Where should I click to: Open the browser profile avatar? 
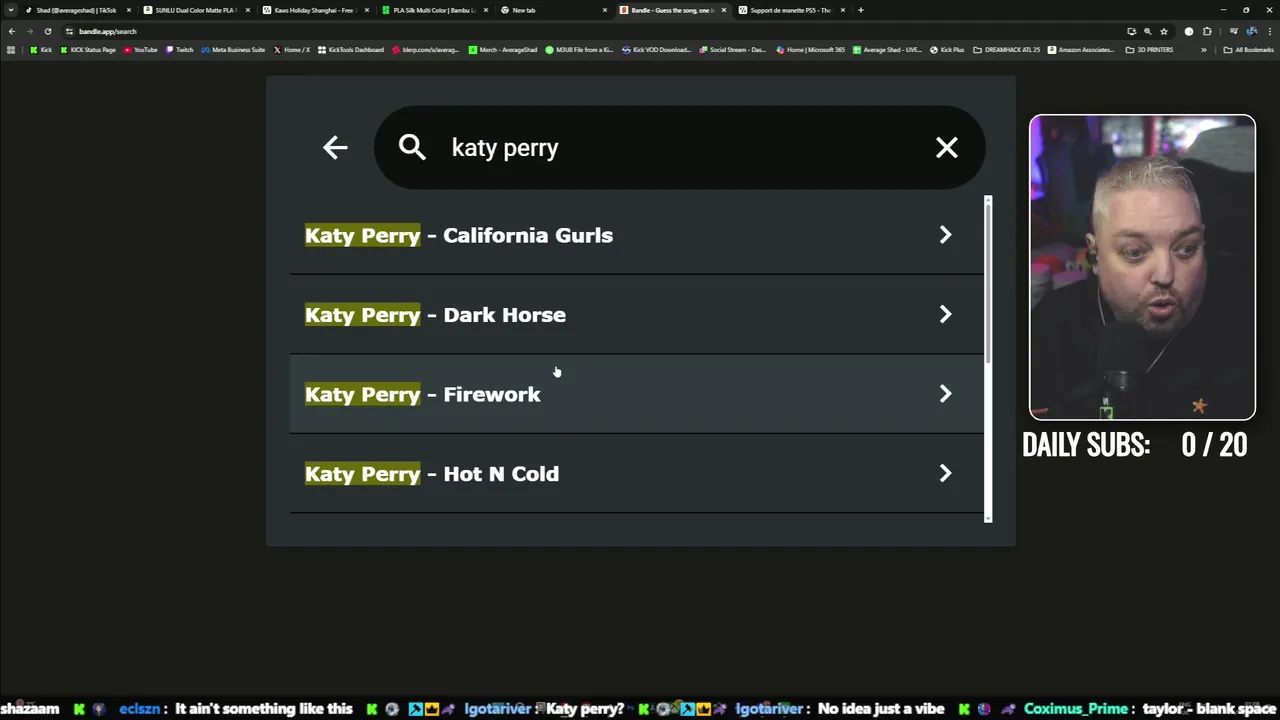pyautogui.click(x=1251, y=31)
